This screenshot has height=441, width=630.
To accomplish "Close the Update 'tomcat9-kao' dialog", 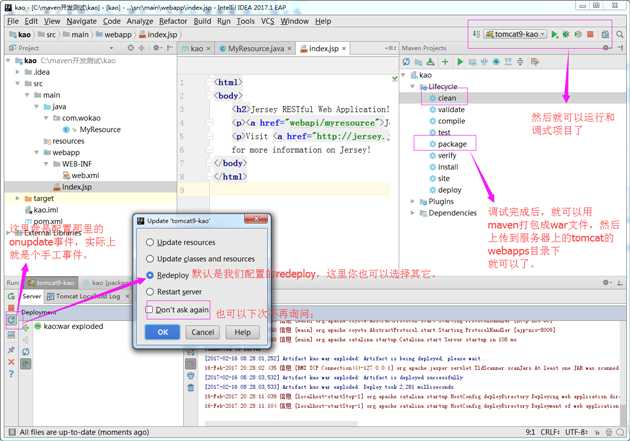I will [256, 219].
